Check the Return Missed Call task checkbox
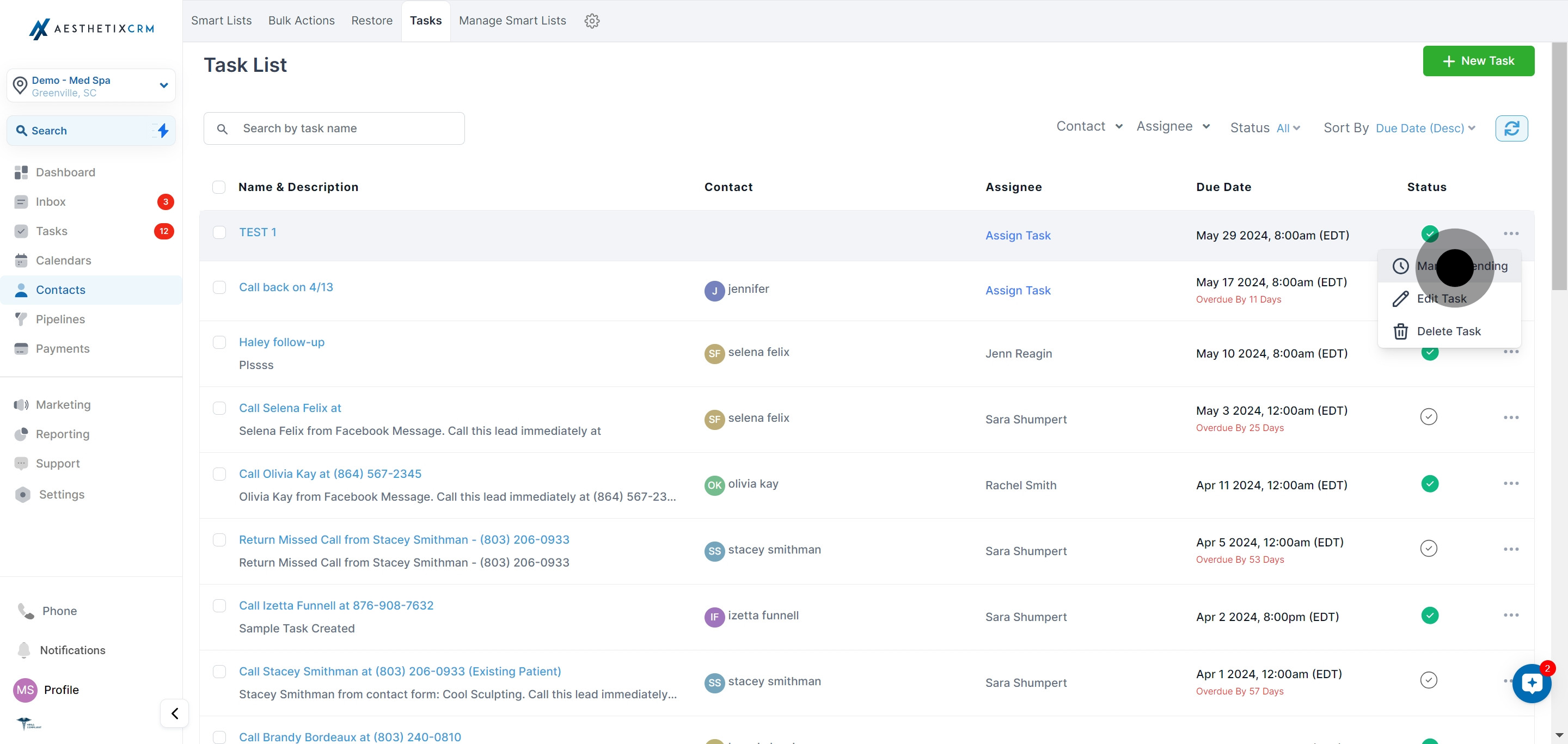 pos(219,540)
